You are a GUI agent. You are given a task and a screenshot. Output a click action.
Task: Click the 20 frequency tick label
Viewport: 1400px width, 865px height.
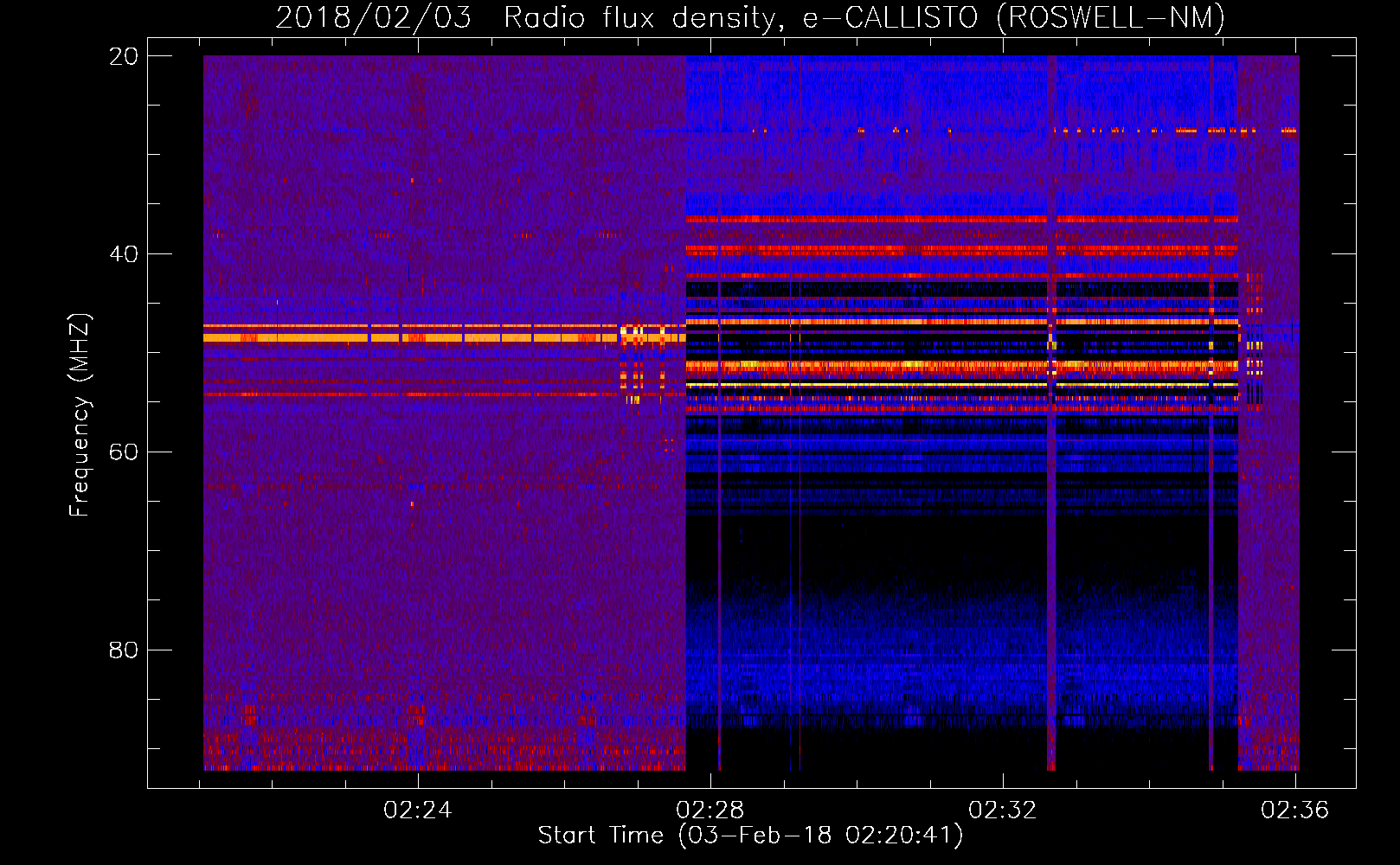click(124, 56)
